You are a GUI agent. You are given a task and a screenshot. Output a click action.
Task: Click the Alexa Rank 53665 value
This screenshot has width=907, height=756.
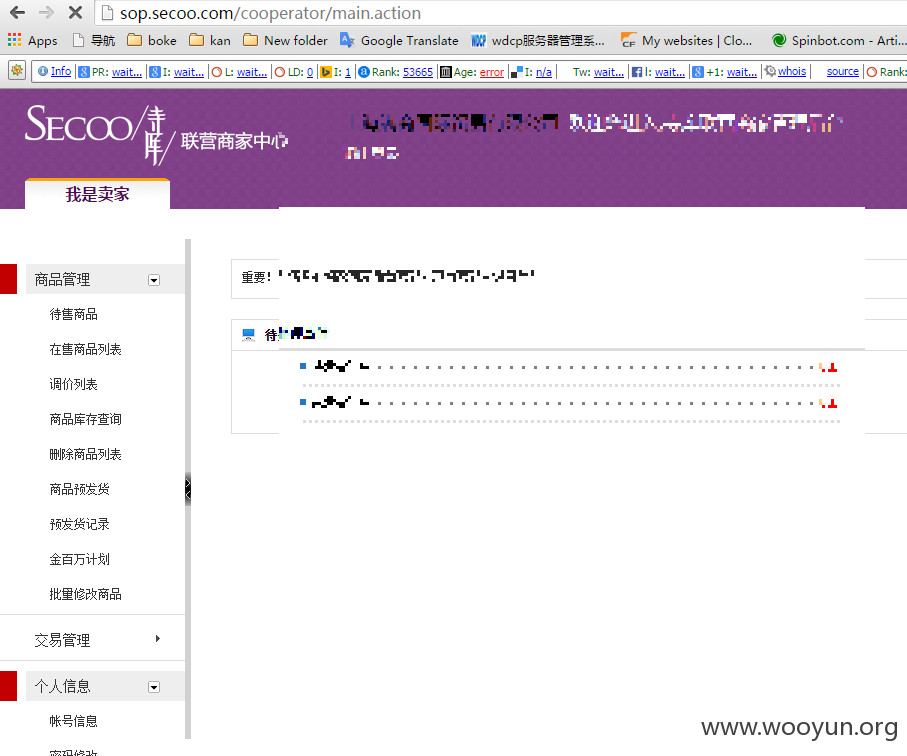tap(418, 72)
